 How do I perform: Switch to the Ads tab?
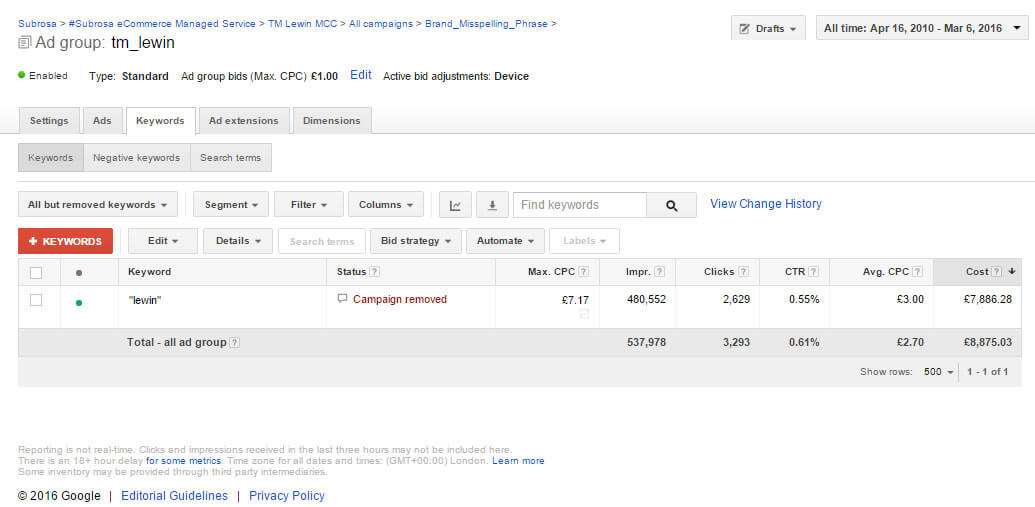pyautogui.click(x=102, y=121)
